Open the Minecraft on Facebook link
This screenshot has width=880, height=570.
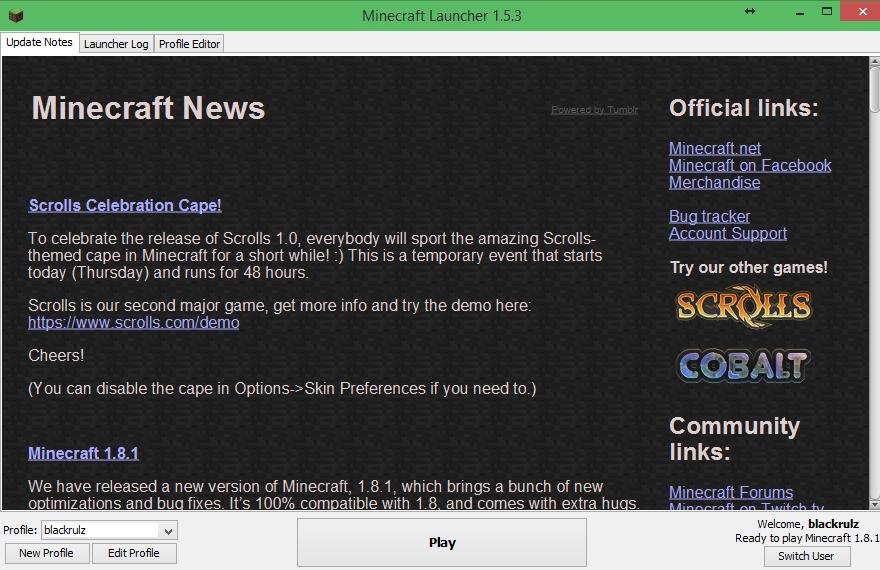click(x=750, y=166)
